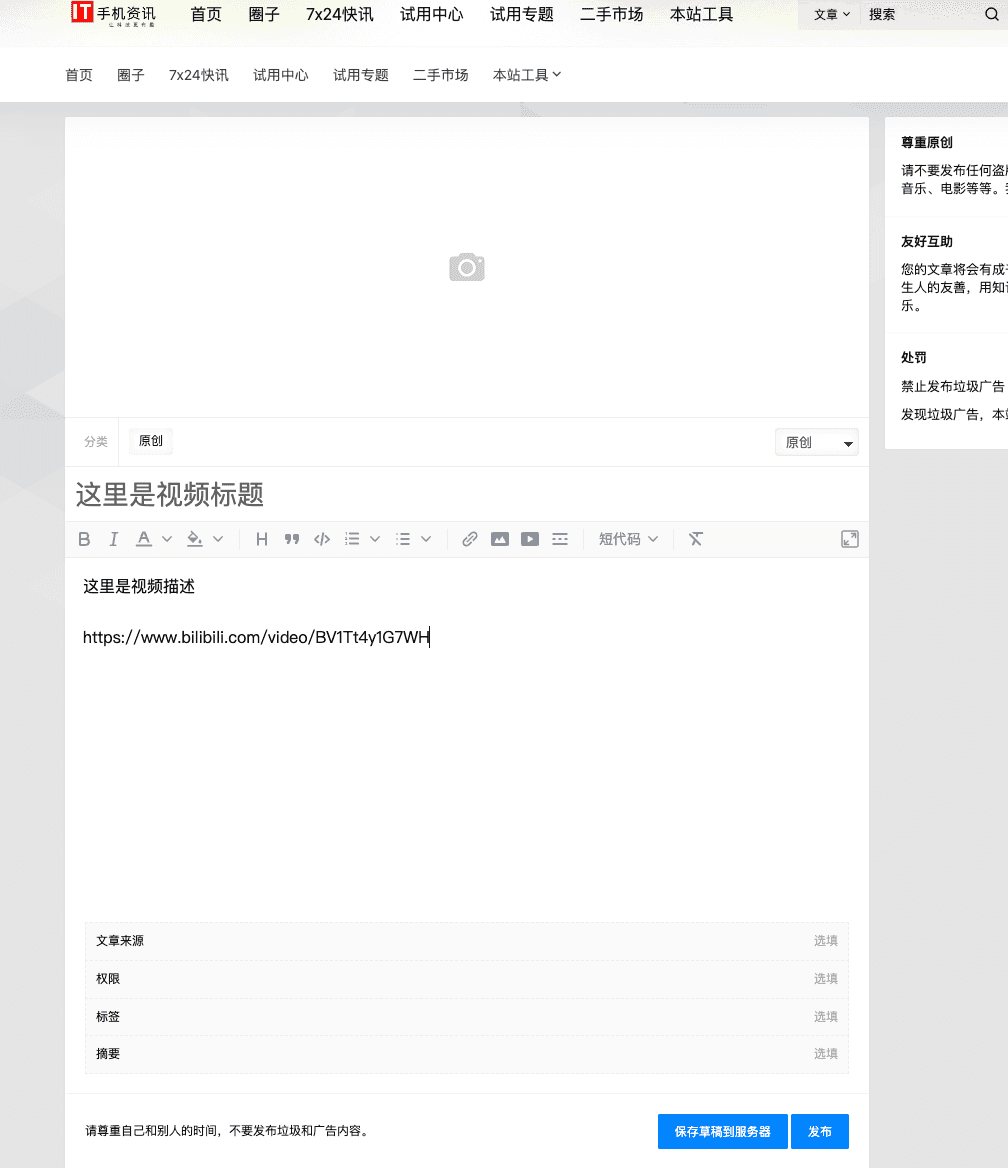Open 试用中心 in the secondary navigation
Viewport: 1008px width, 1168px height.
tap(281, 75)
